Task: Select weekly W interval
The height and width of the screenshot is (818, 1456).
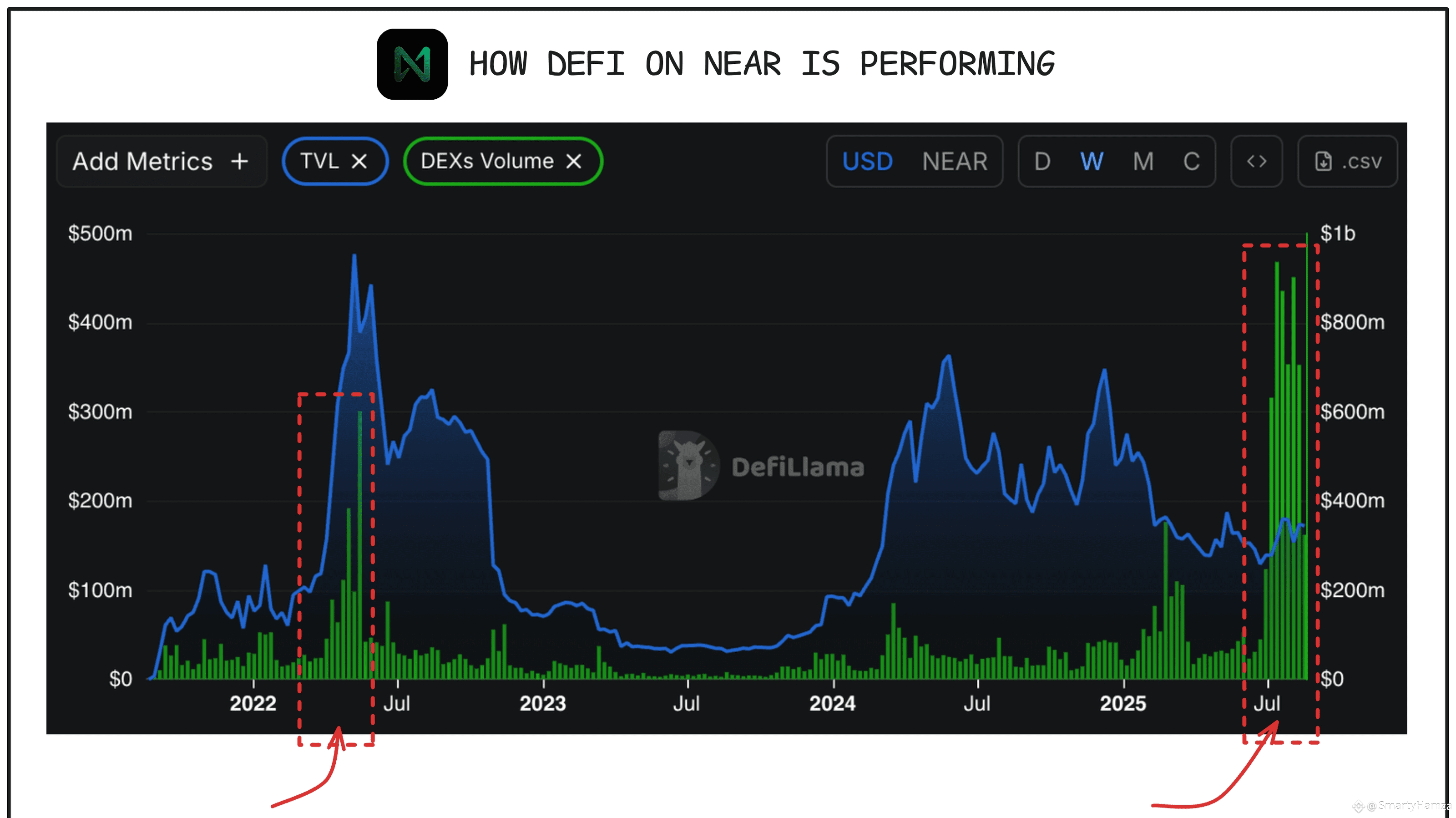Action: 1092,162
